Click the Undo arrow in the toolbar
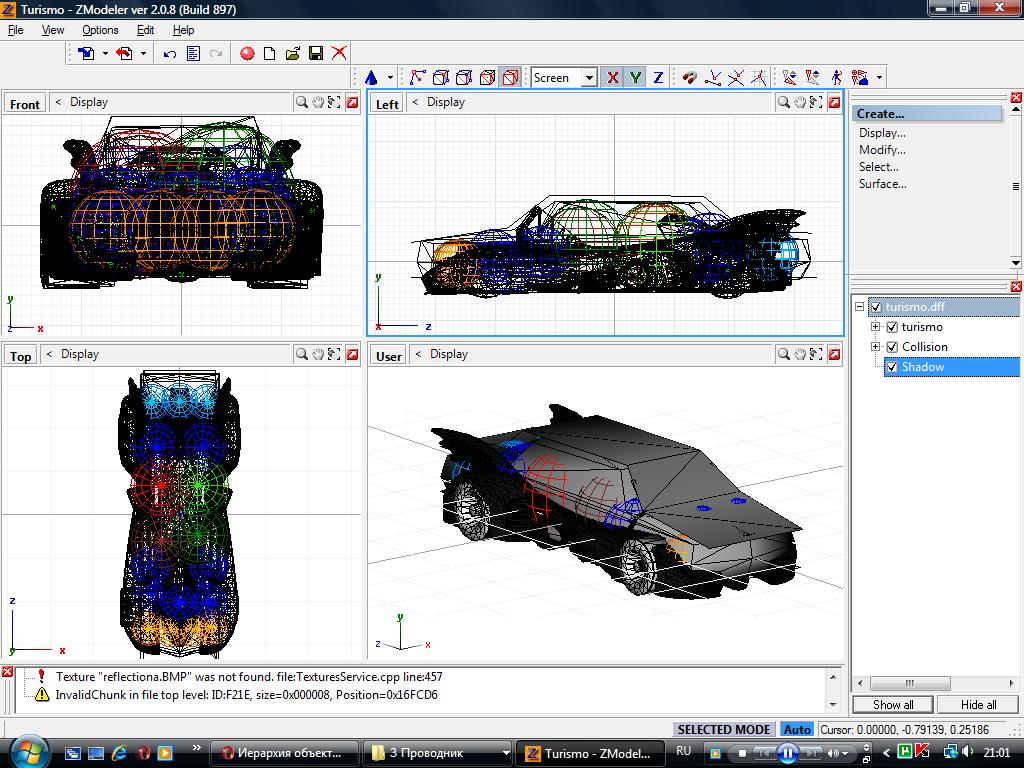Viewport: 1024px width, 768px height. point(170,53)
